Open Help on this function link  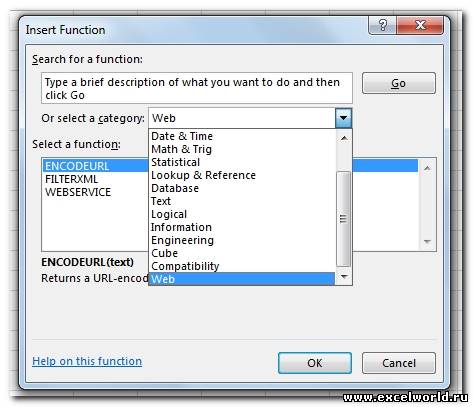(87, 361)
